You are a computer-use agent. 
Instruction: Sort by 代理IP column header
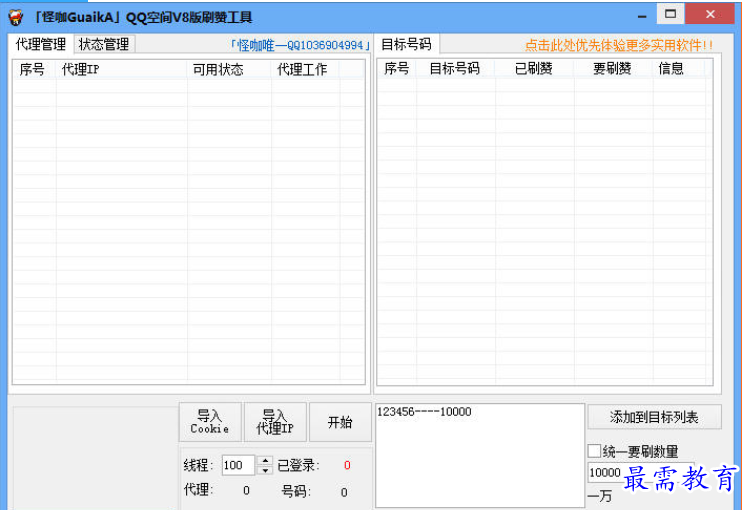tap(121, 69)
